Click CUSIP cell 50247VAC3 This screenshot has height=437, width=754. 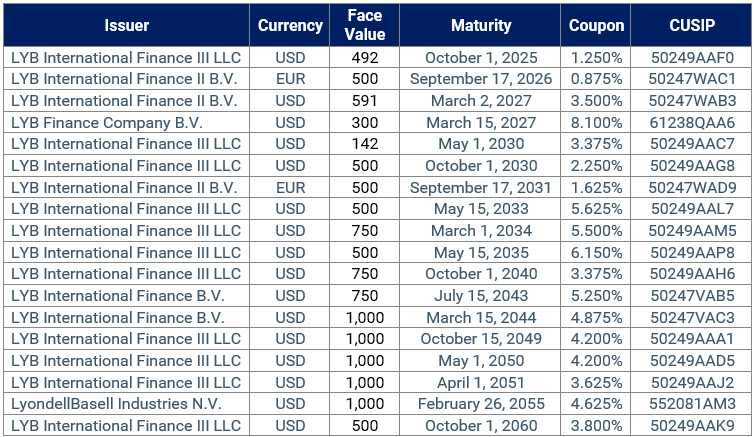(692, 317)
